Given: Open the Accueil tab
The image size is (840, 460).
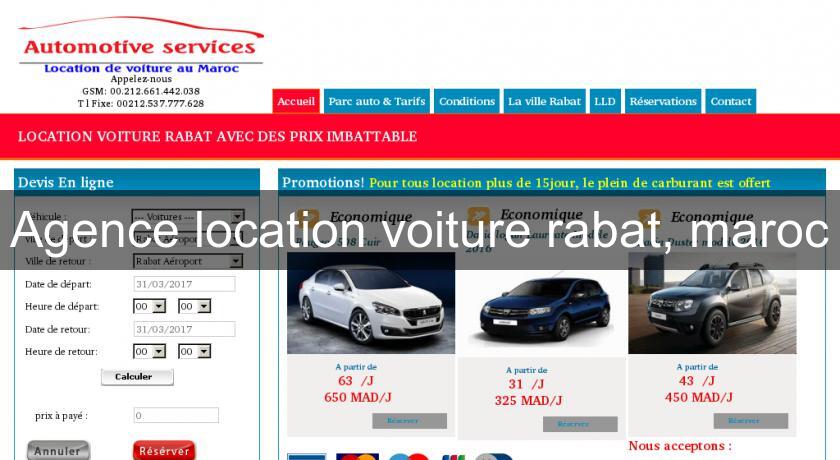Looking at the screenshot, I should (296, 101).
